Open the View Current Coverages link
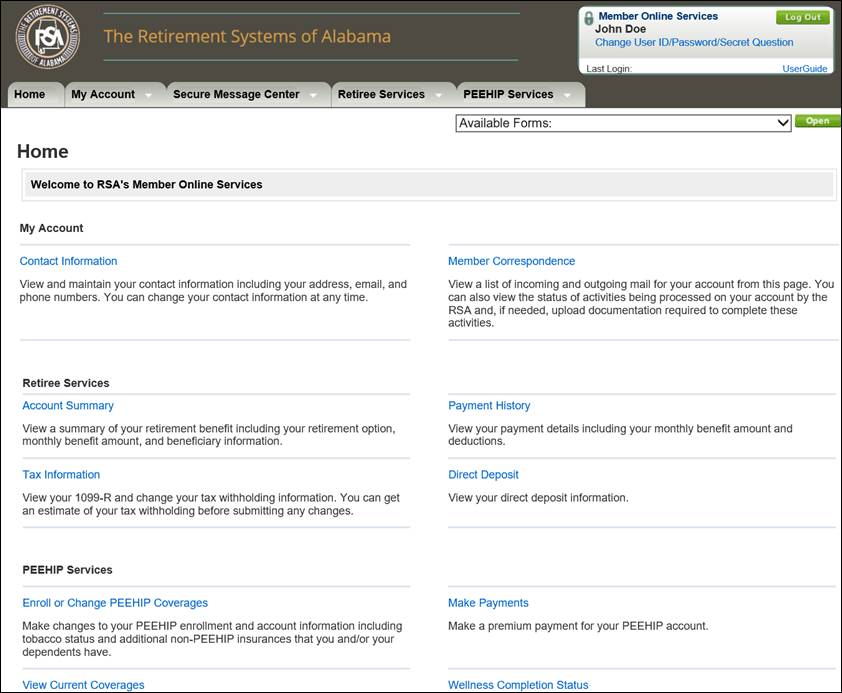Image resolution: width=842 pixels, height=693 pixels. (83, 685)
